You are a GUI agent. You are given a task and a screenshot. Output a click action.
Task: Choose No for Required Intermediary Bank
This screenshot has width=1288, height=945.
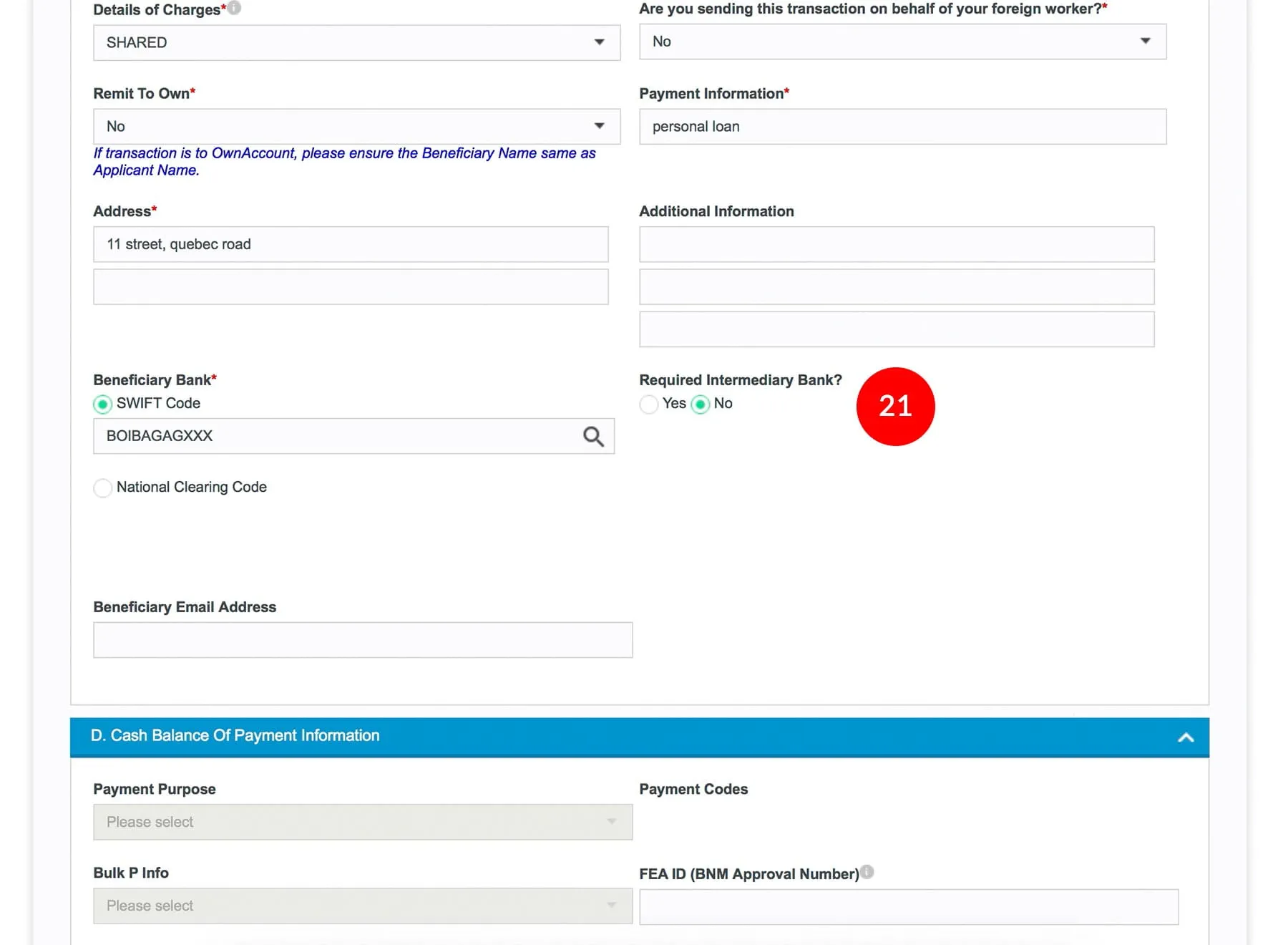pos(701,404)
